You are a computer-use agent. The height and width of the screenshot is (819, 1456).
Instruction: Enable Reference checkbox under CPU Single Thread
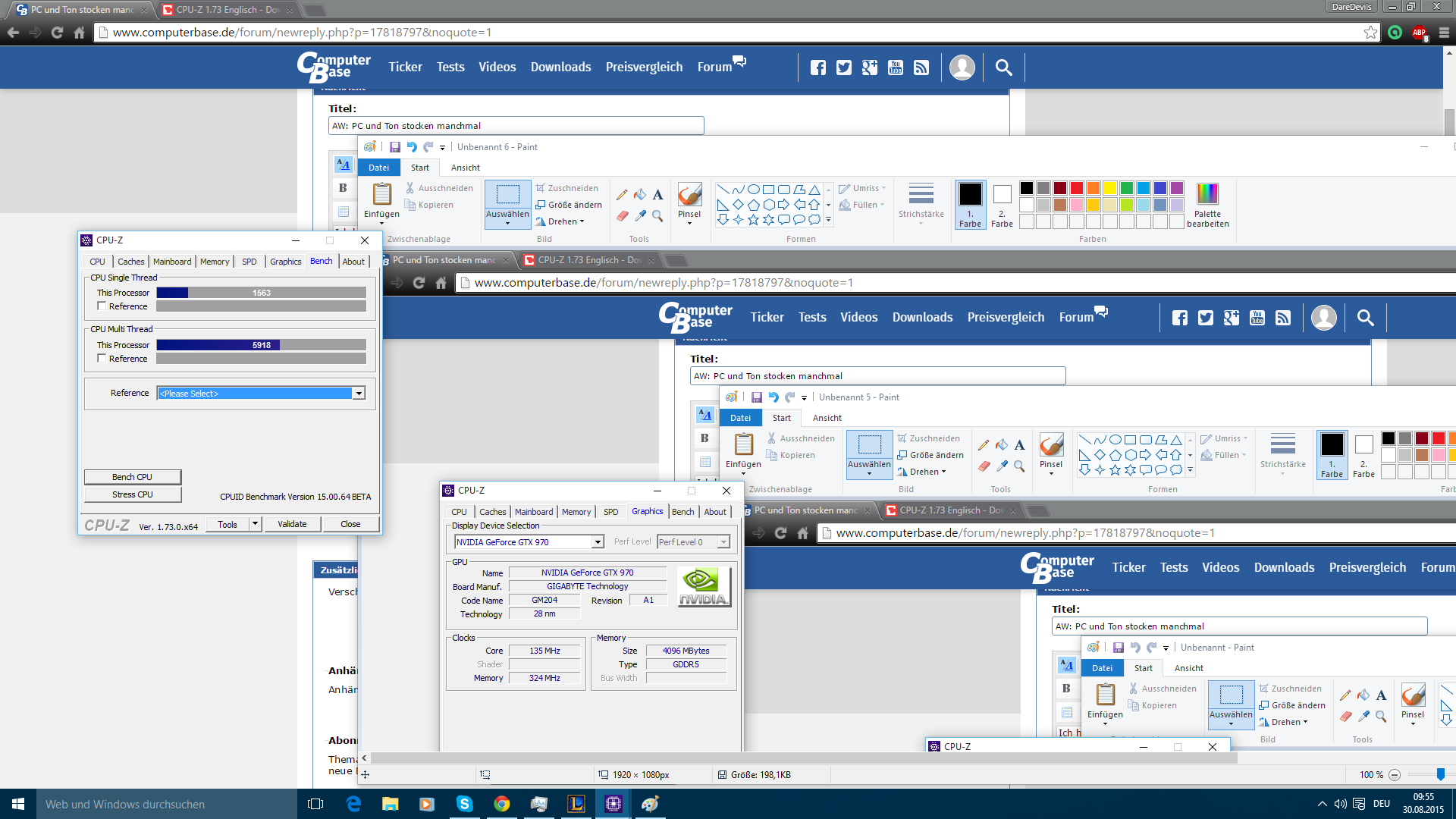click(x=102, y=306)
